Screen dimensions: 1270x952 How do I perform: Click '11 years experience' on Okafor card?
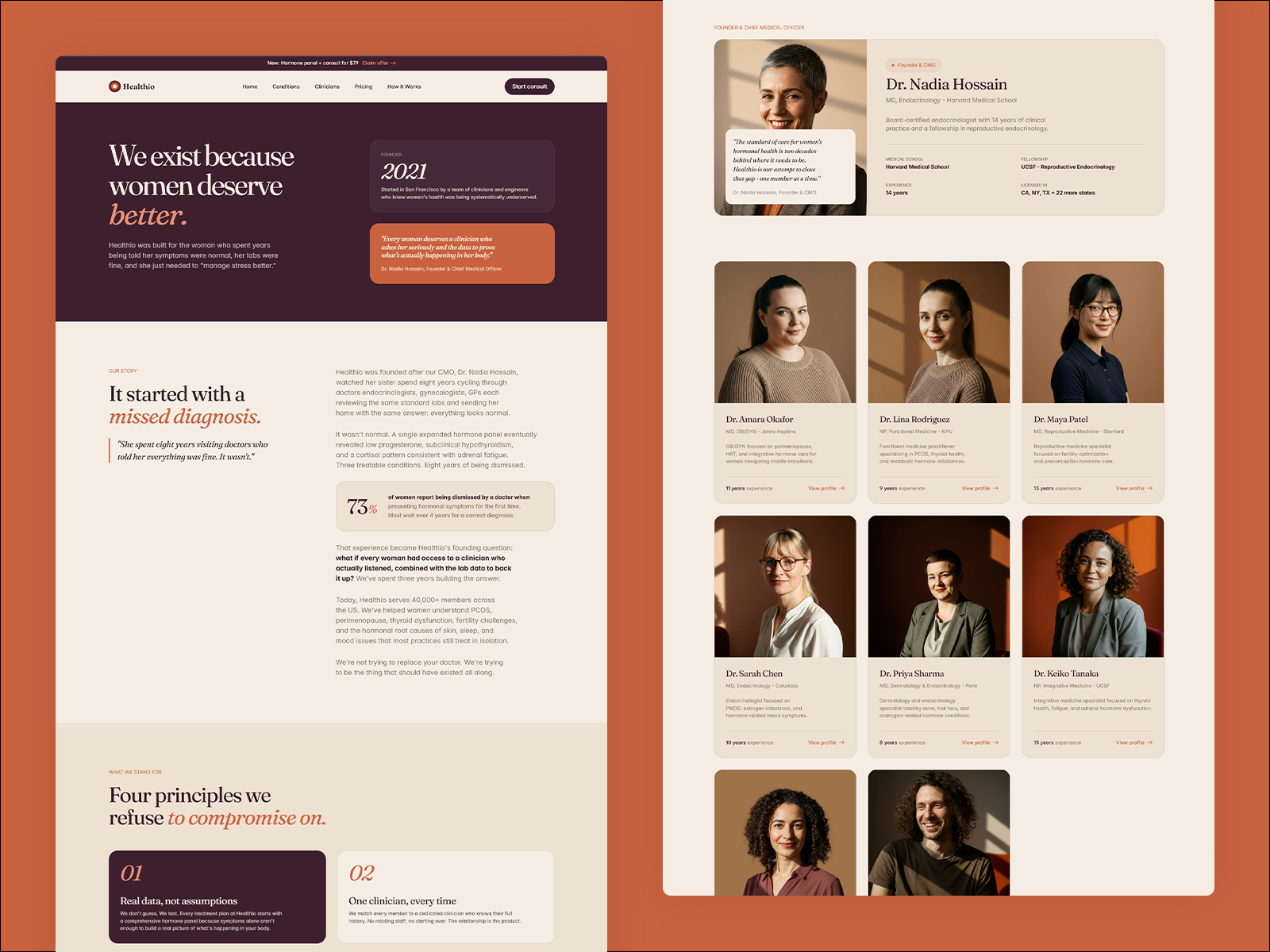[x=749, y=489]
